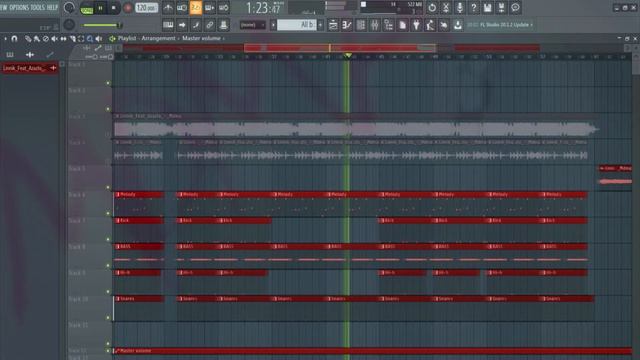
Task: Expand the arrow next to FL Studio update
Action: 531,25
